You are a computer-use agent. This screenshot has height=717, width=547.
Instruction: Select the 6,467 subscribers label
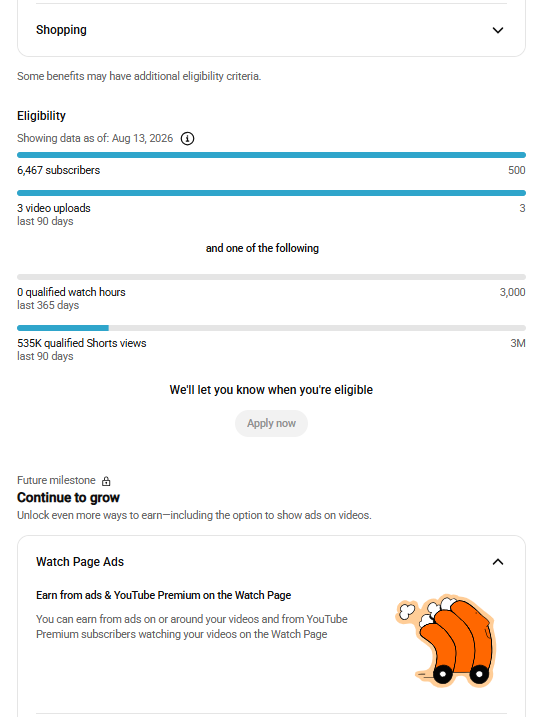(x=59, y=170)
